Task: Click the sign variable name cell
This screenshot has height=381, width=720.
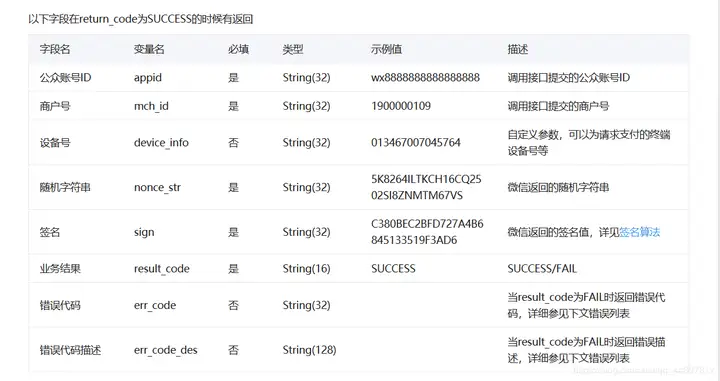Action: pos(144,232)
